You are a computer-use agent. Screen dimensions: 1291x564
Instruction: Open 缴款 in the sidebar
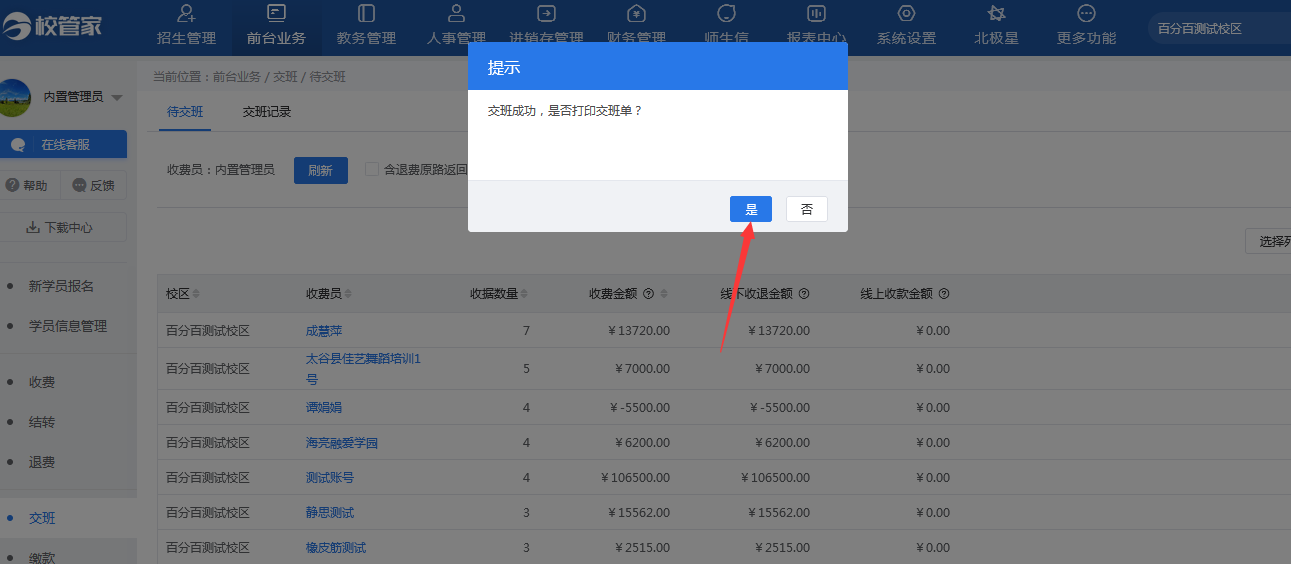[x=42, y=557]
